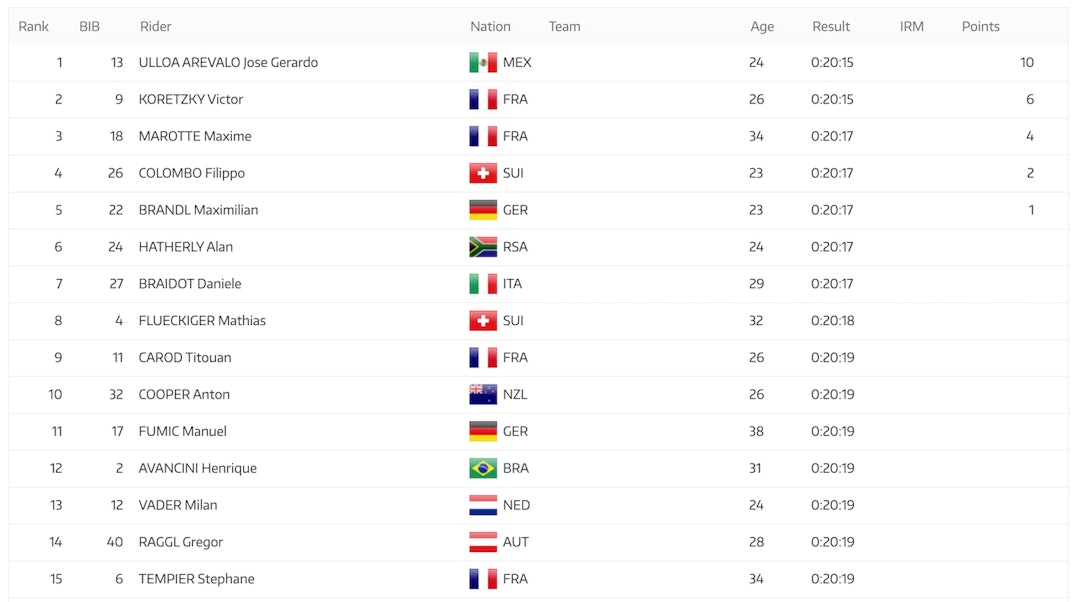Image resolution: width=1080 pixels, height=602 pixels.
Task: Click the Italy flag next to ITA
Action: (483, 284)
